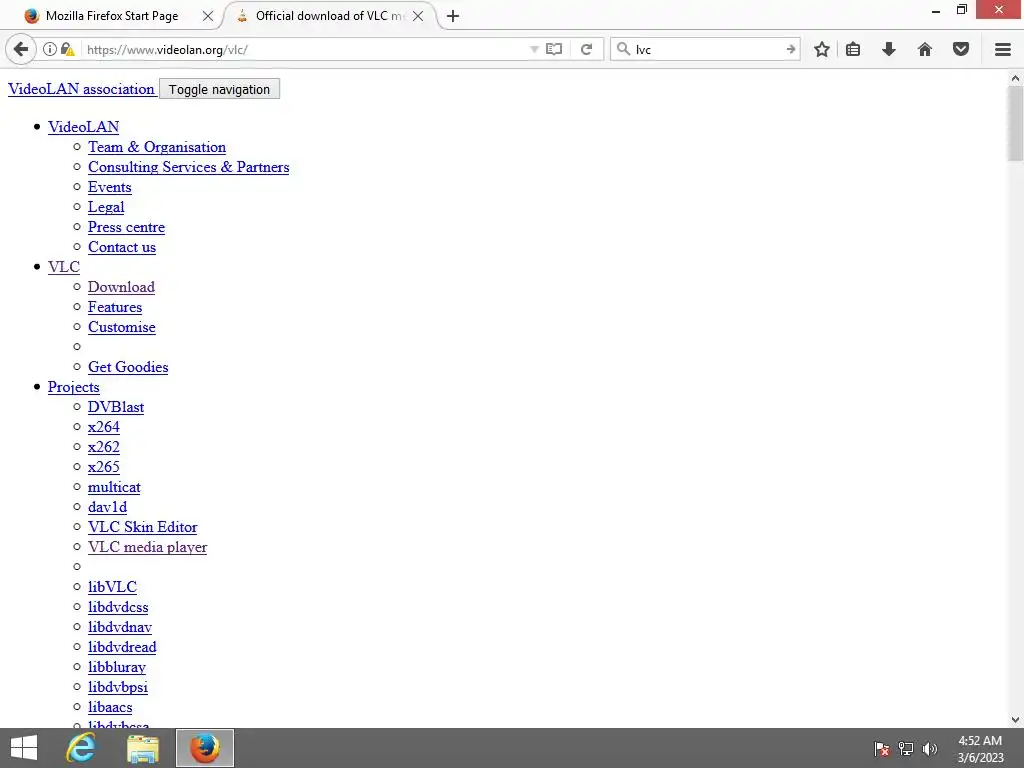Expand the URL history dropdown arrow
1024x768 pixels.
pos(534,49)
